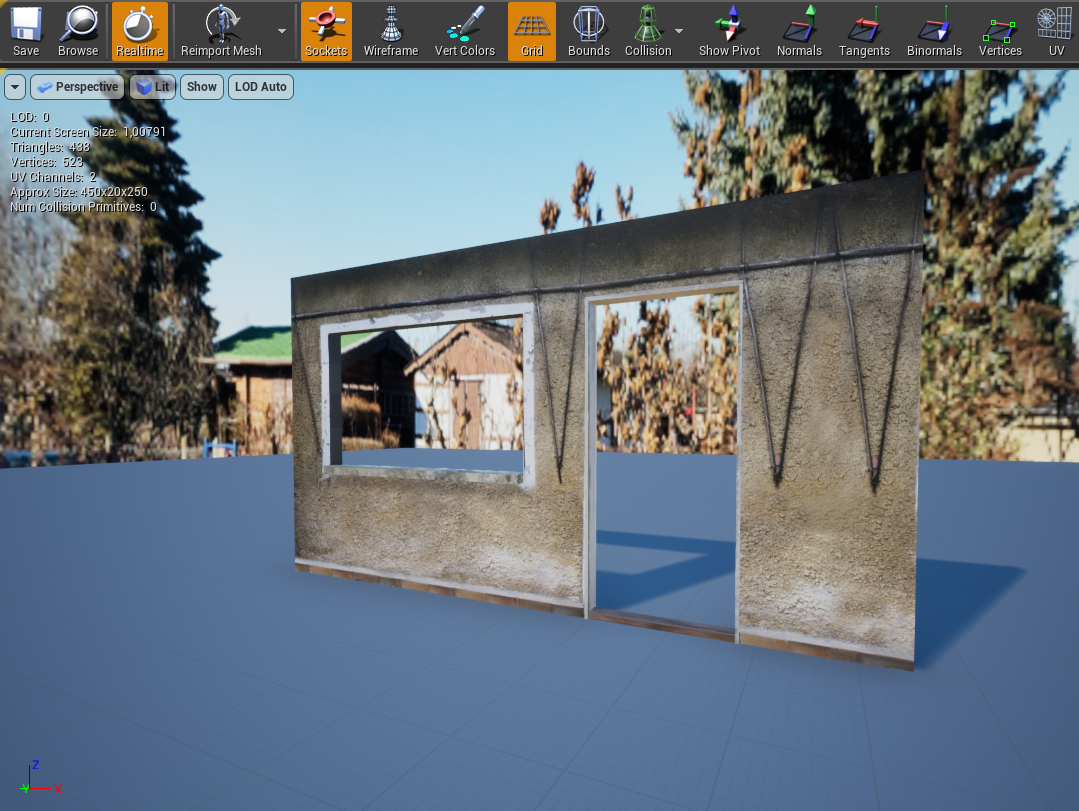
Task: Show Vertices of the mesh
Action: point(1000,31)
